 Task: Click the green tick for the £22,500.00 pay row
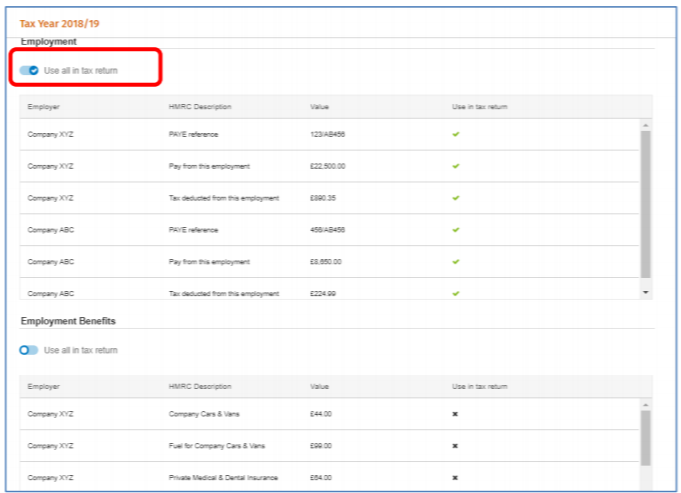coord(456,166)
